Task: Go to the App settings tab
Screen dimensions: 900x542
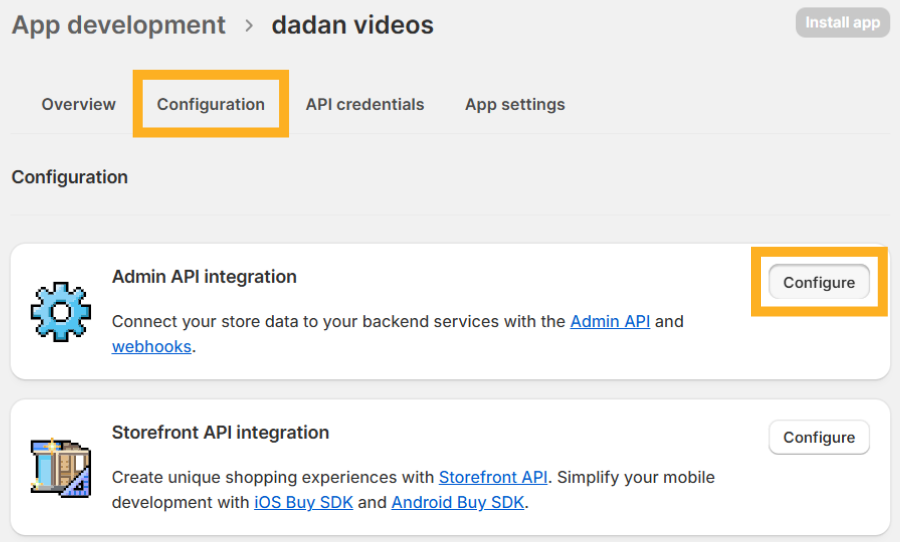Action: (515, 104)
